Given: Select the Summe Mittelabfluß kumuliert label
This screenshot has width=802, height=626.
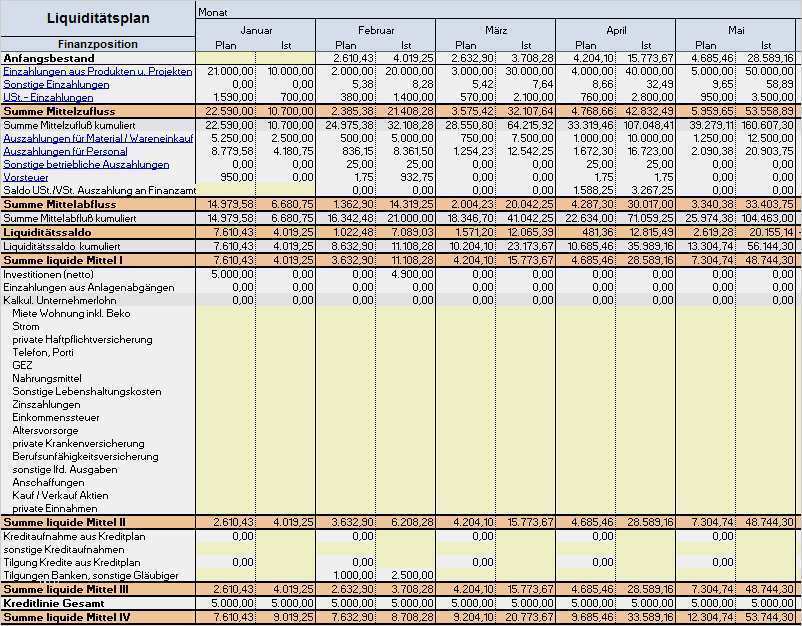Looking at the screenshot, I should click(x=70, y=218).
